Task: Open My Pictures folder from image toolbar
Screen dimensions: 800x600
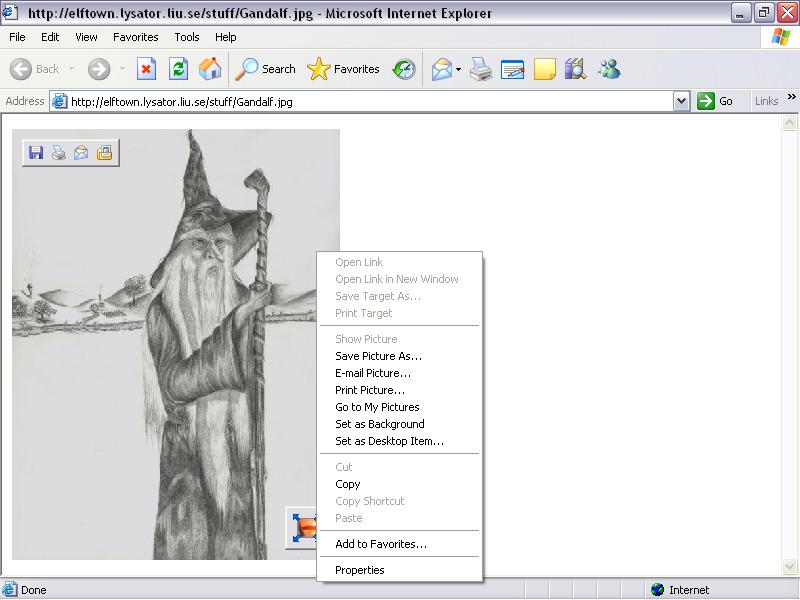Action: [x=104, y=153]
